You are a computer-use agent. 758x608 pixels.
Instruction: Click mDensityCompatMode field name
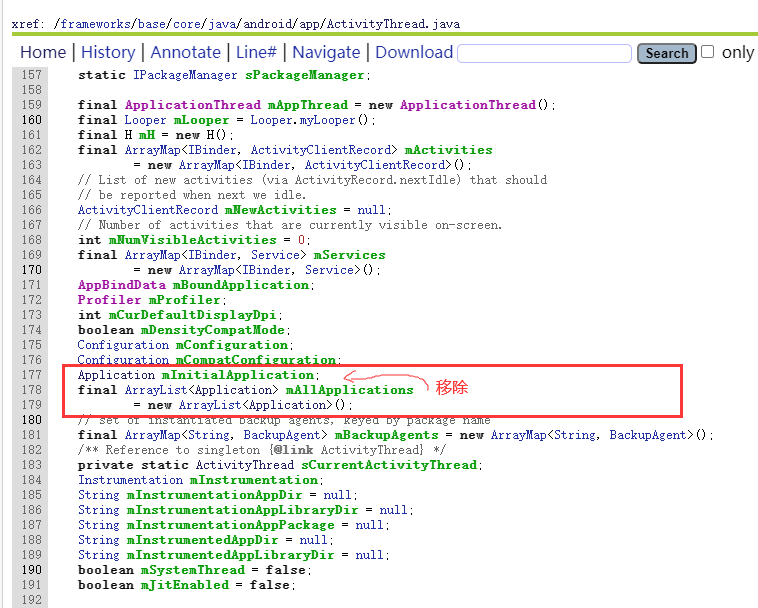tap(213, 330)
